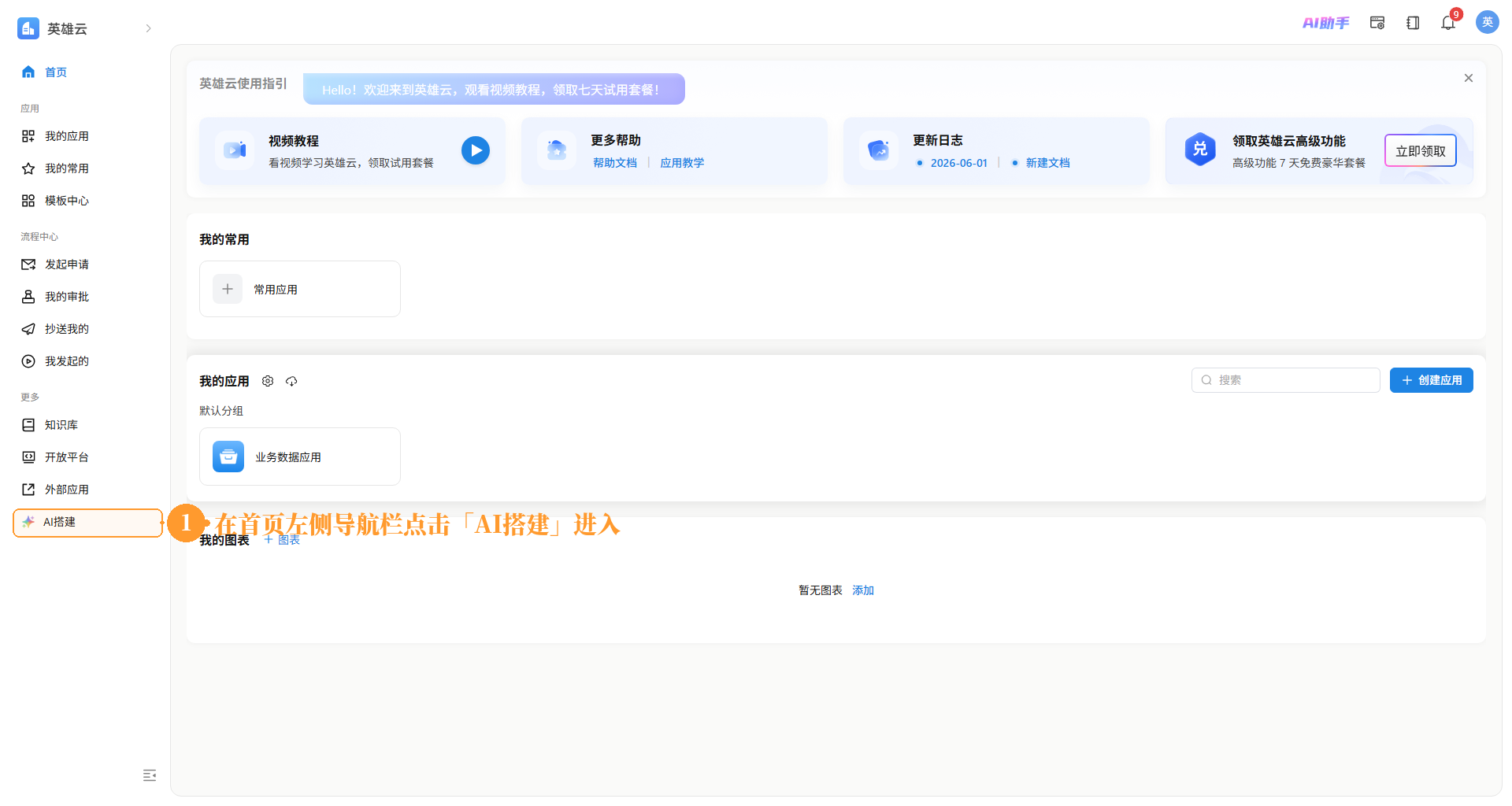Open the user avatar menu
Screen dimensions: 1512x806
(1488, 22)
